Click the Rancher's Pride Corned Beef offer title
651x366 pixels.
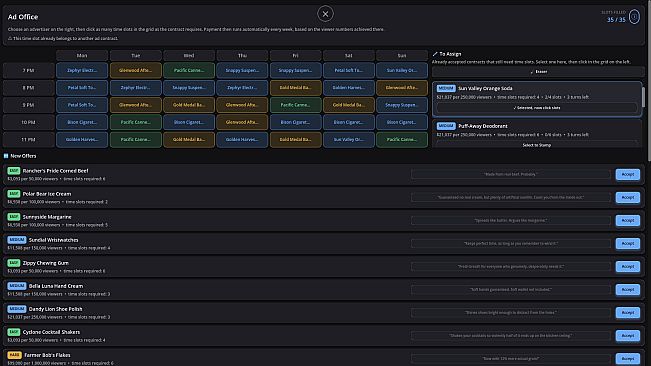(x=55, y=171)
